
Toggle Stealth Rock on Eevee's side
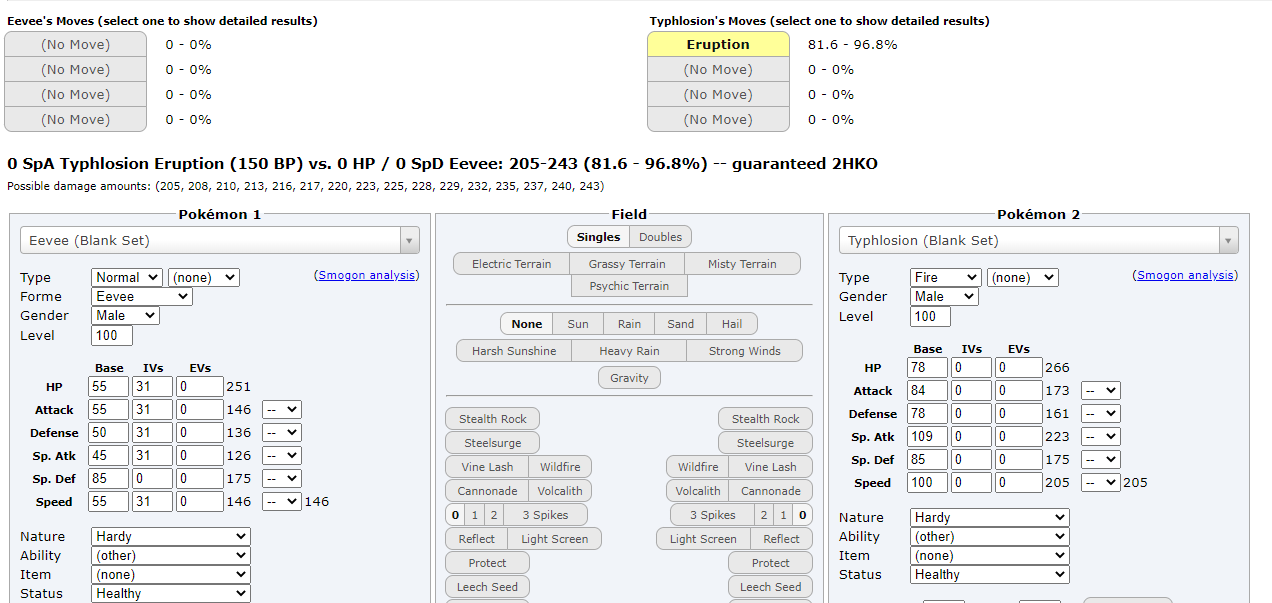coord(493,419)
